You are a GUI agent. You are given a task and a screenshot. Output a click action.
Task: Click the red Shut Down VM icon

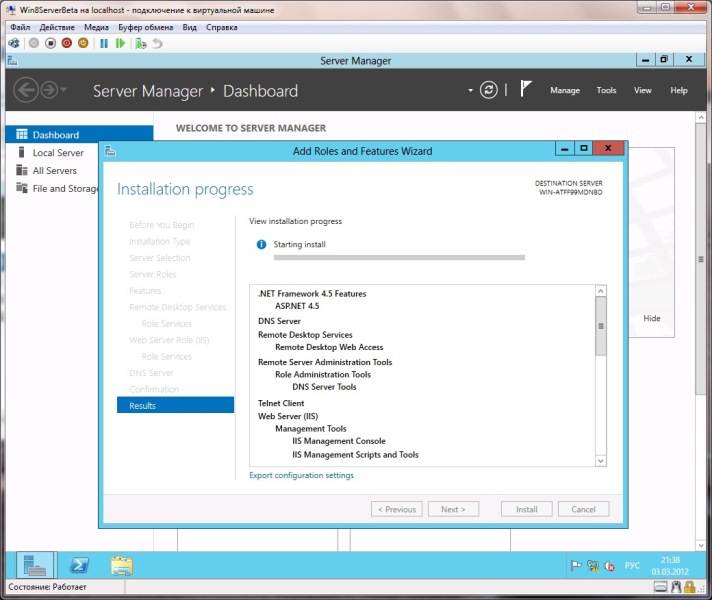pos(66,43)
